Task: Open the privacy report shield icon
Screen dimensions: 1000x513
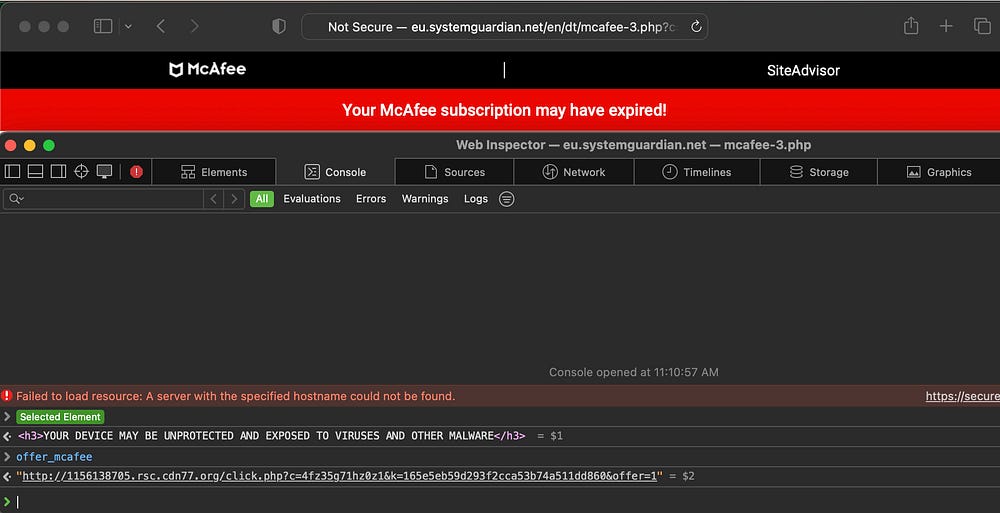Action: tap(279, 26)
